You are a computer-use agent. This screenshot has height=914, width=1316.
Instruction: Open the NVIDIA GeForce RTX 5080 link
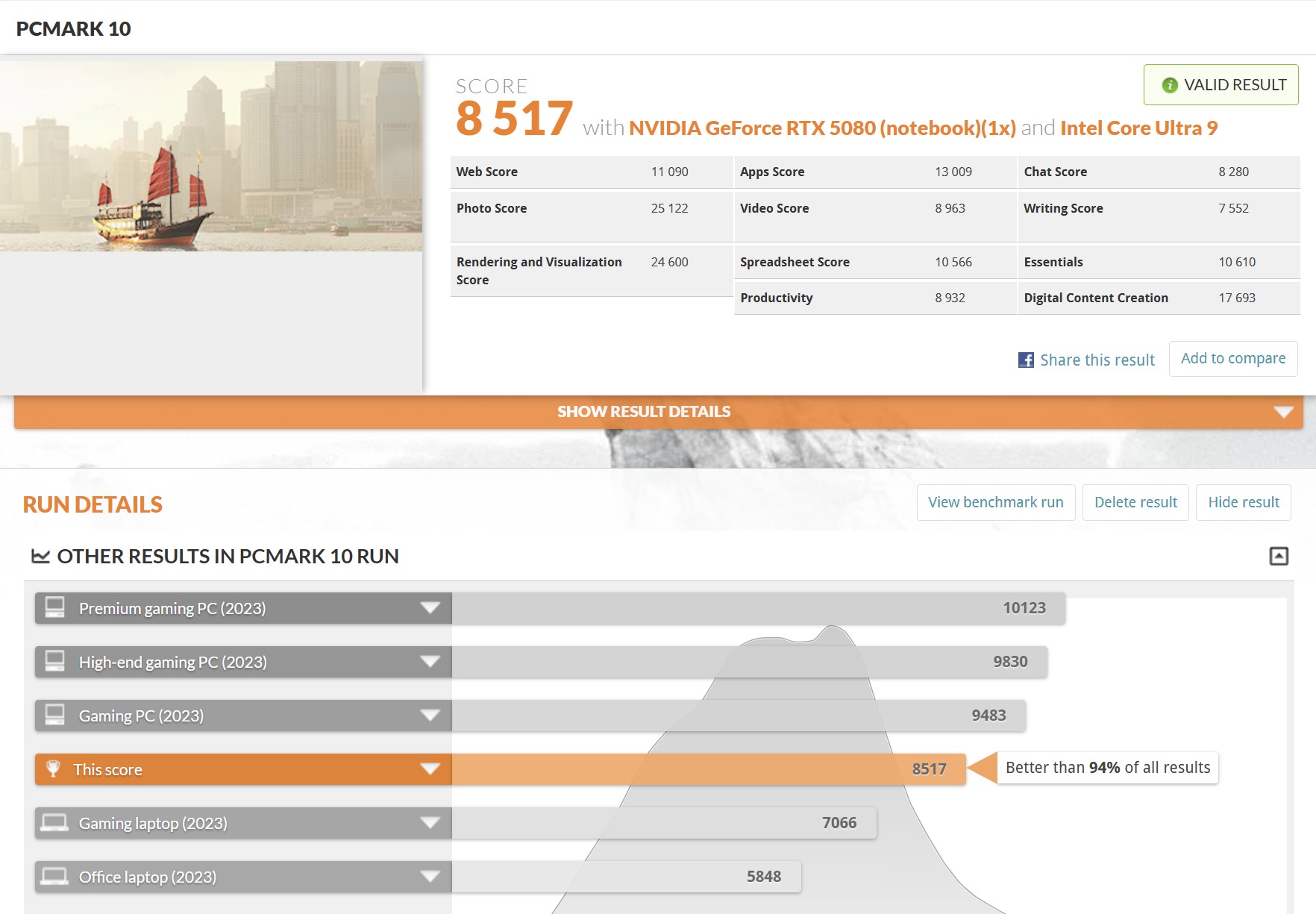tap(821, 128)
